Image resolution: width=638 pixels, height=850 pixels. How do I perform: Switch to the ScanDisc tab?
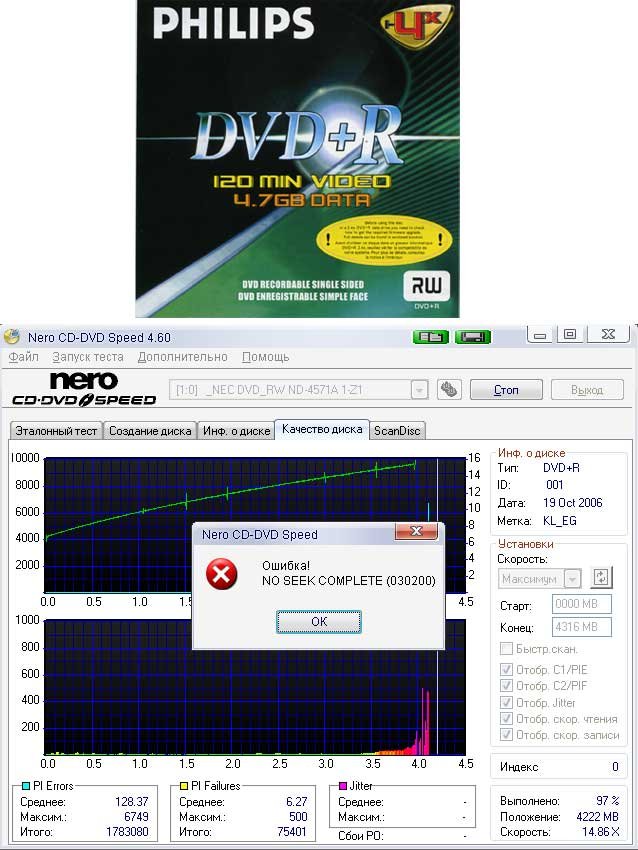click(397, 431)
